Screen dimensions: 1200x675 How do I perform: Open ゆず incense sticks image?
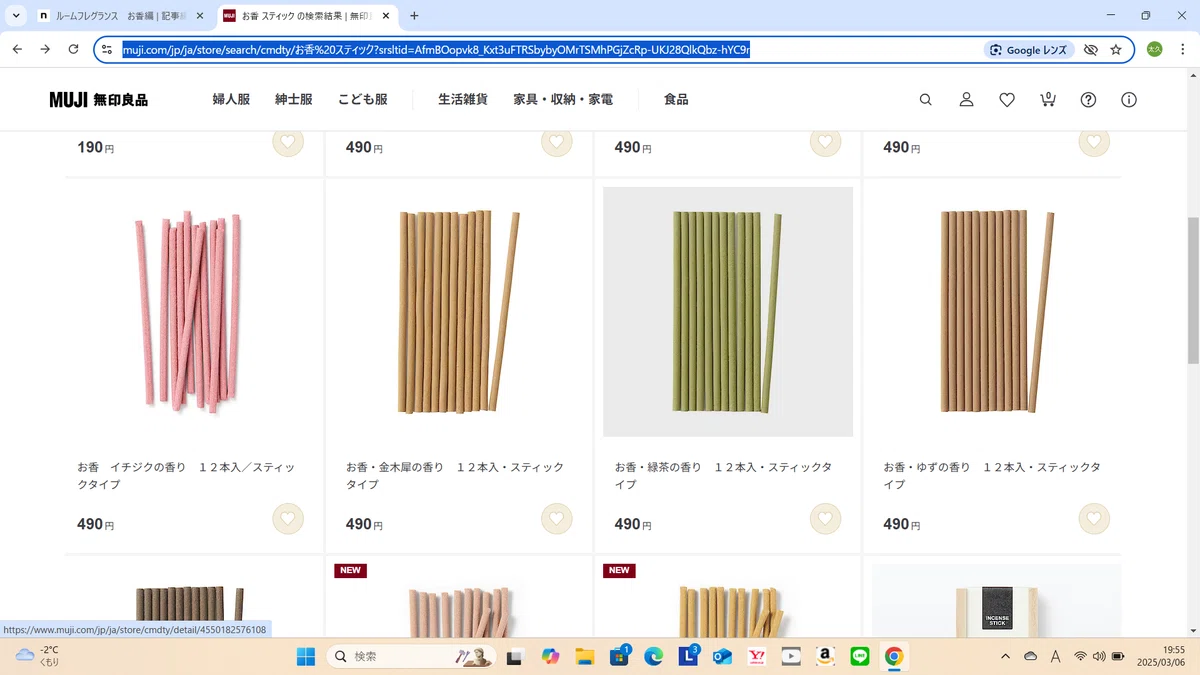996,312
